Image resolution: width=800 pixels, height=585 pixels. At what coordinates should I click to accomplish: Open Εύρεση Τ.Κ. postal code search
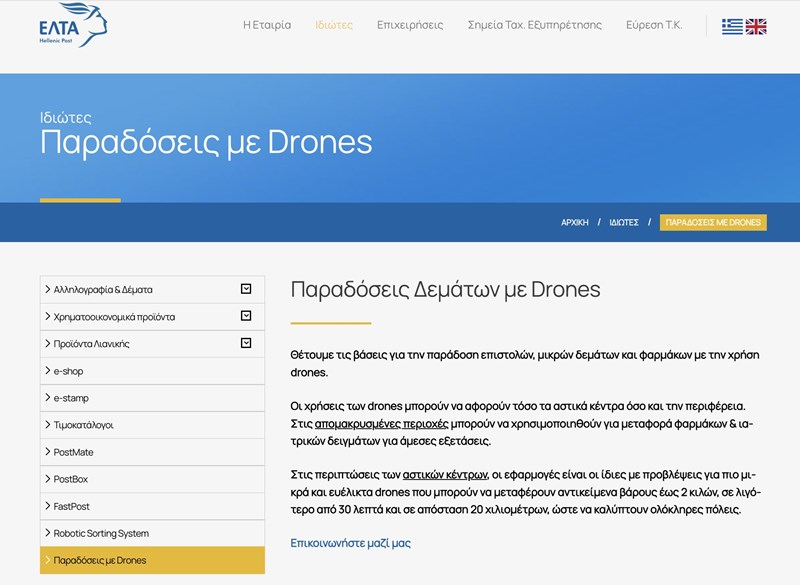point(654,25)
